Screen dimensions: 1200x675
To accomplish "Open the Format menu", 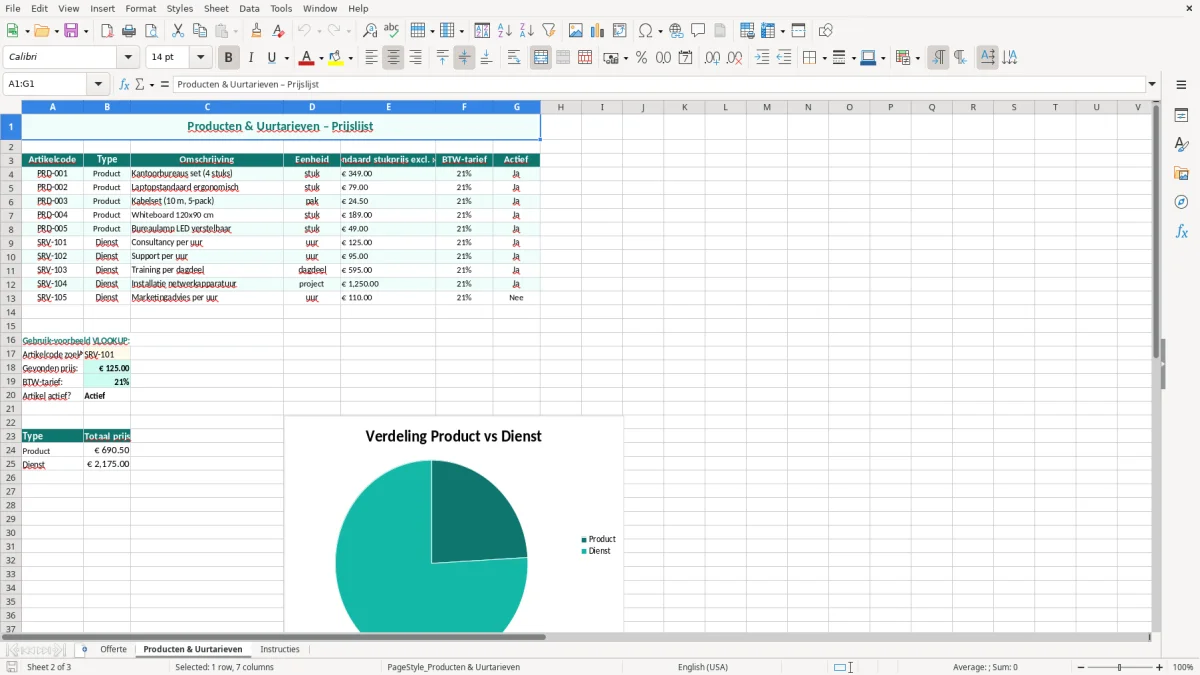I will click(x=141, y=8).
